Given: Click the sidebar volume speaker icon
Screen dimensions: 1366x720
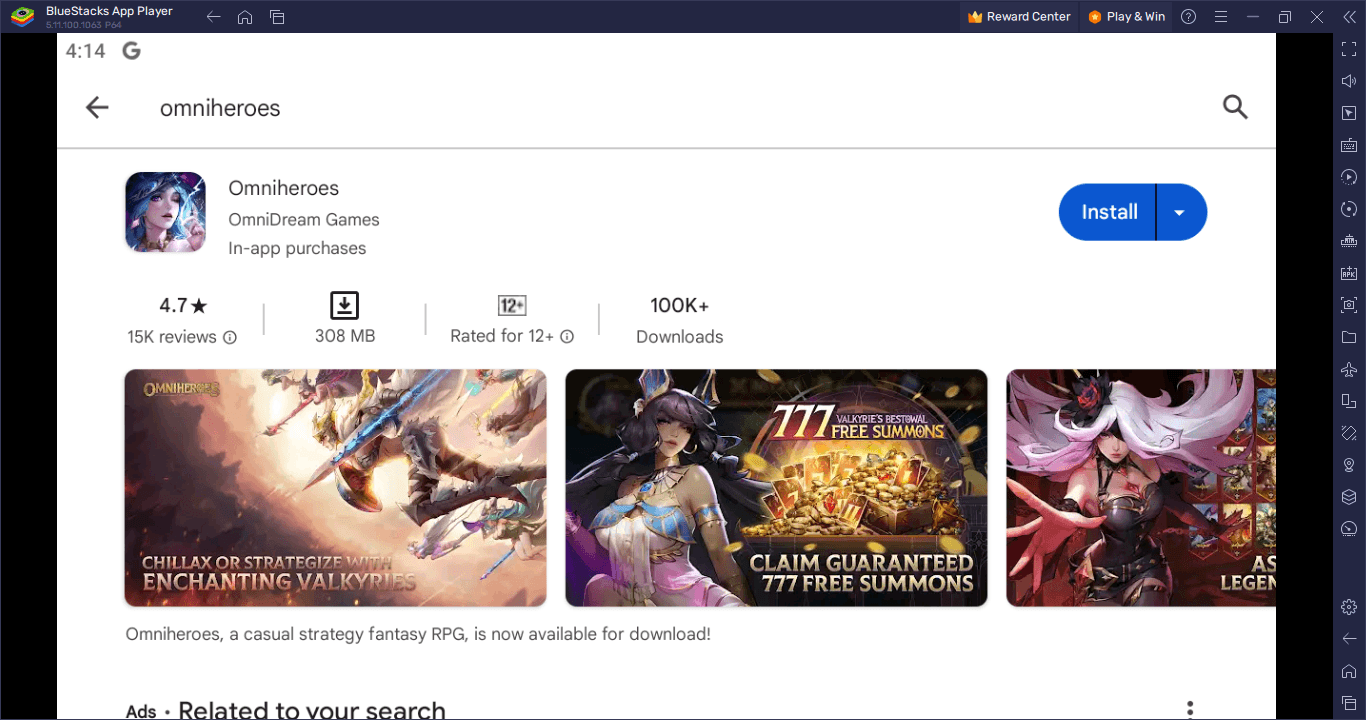Looking at the screenshot, I should [1348, 81].
